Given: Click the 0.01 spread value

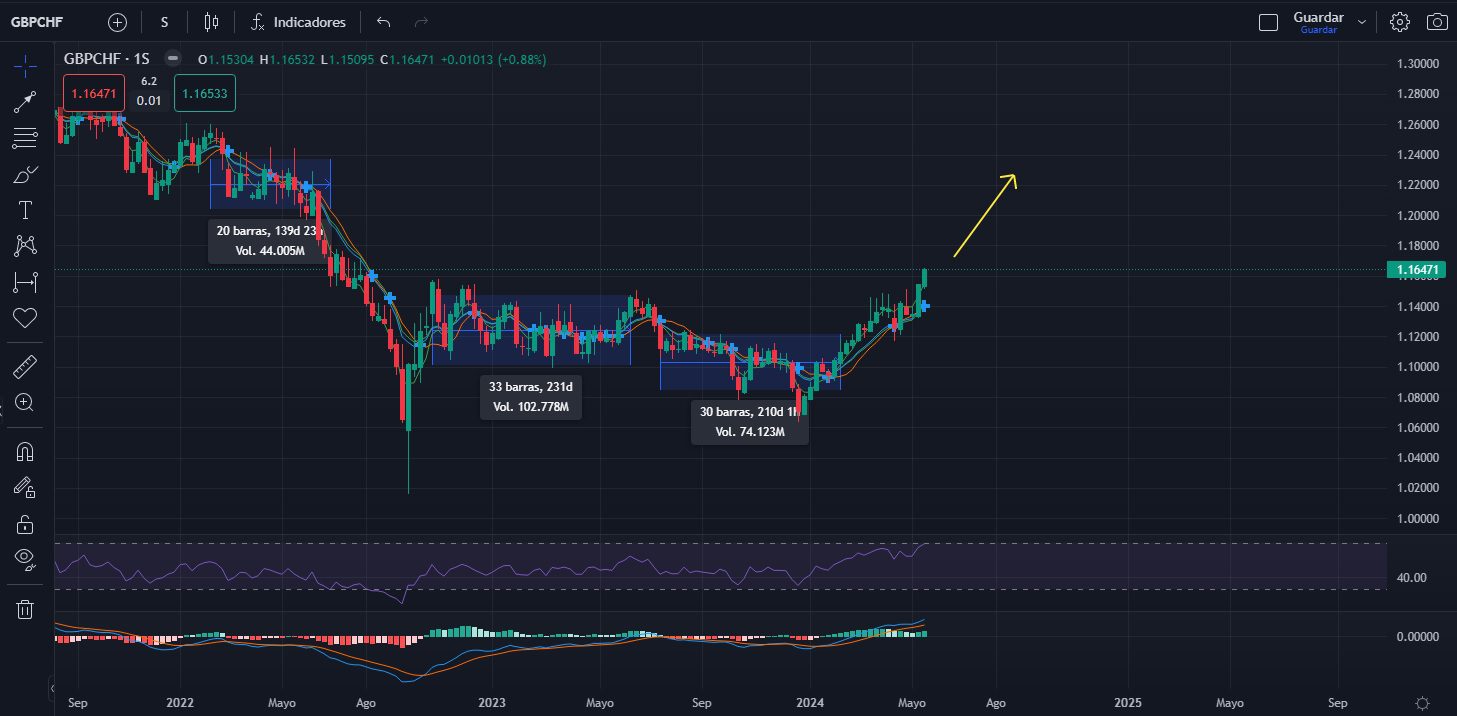Looking at the screenshot, I should pyautogui.click(x=149, y=100).
